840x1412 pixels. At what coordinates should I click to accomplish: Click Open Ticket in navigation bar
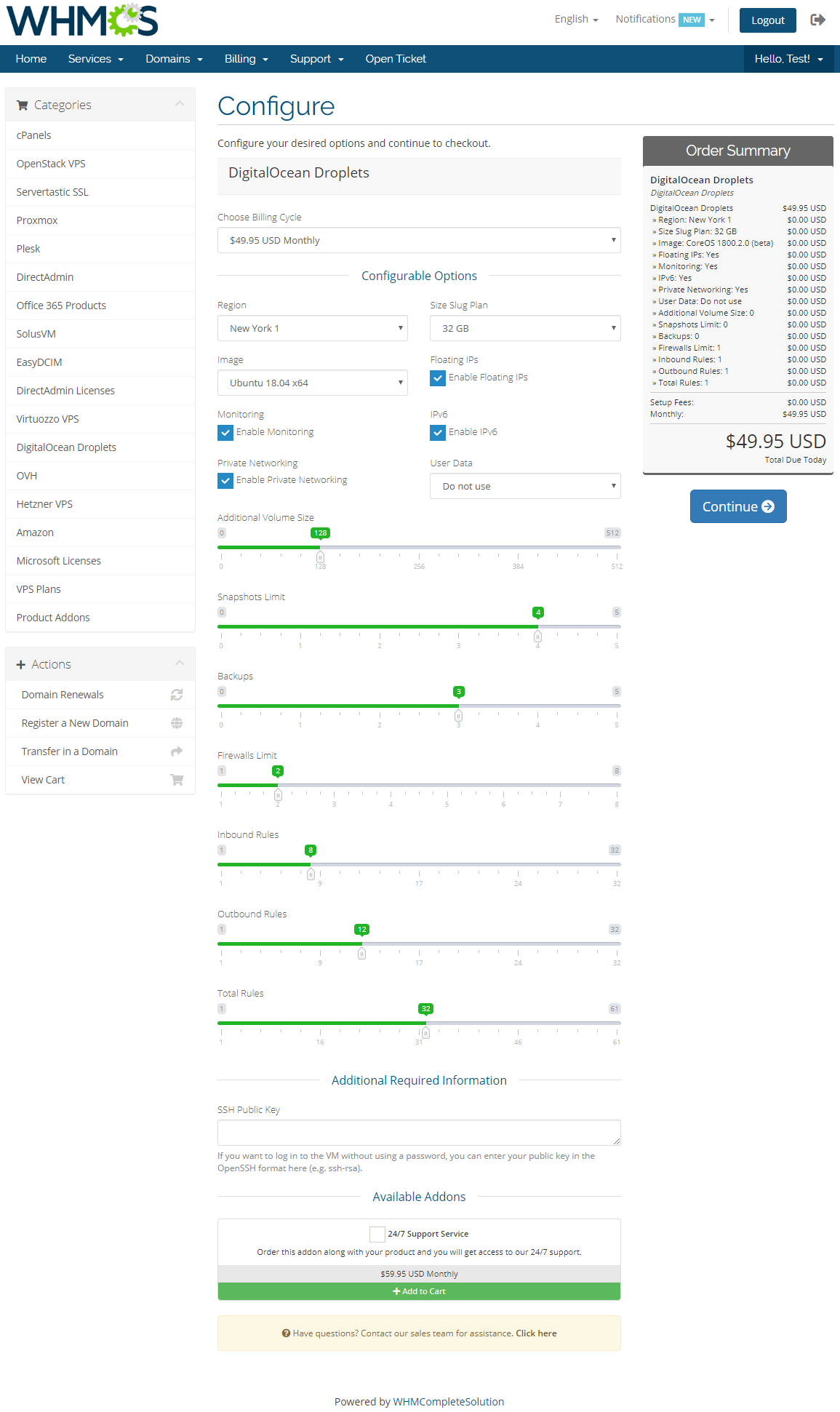point(396,59)
